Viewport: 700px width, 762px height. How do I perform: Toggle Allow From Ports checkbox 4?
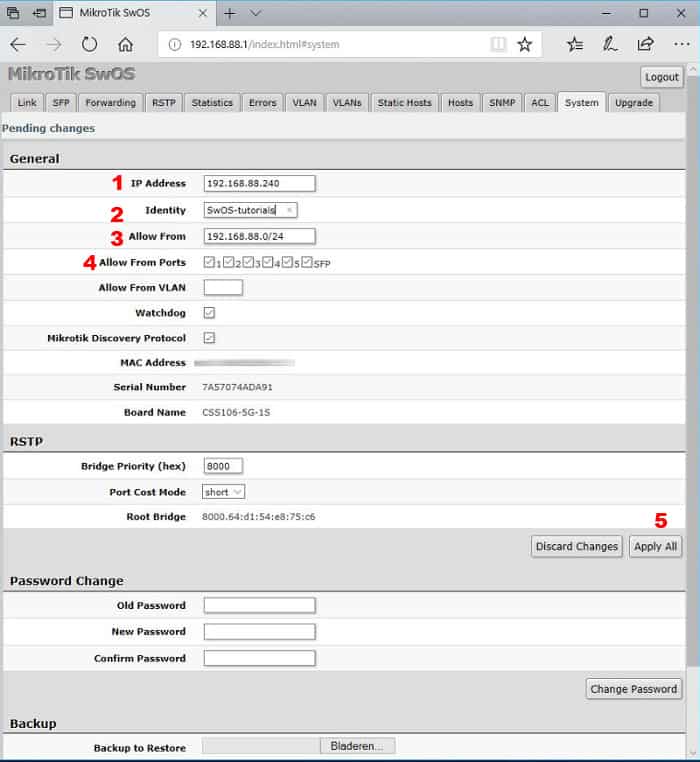[x=267, y=262]
